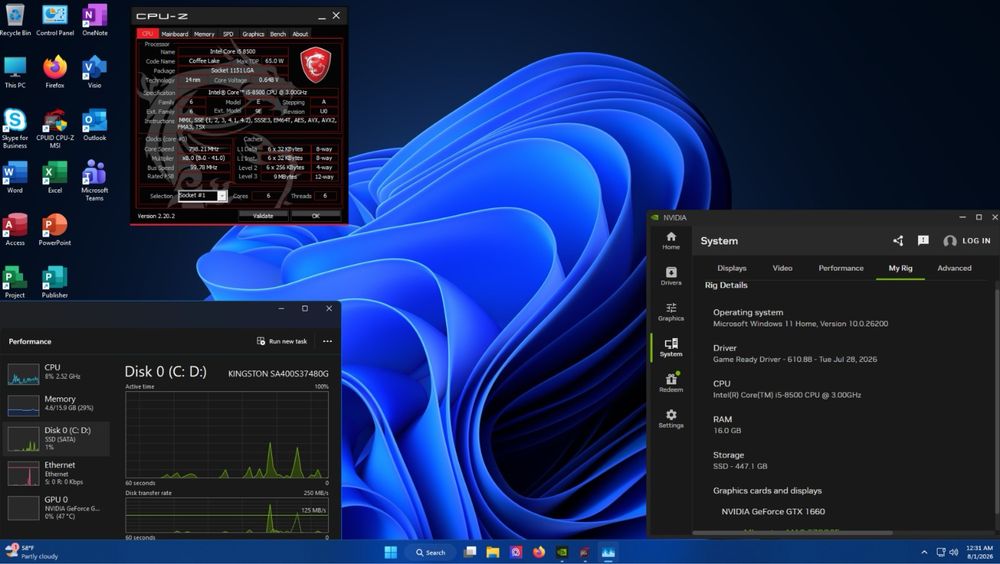The height and width of the screenshot is (564, 1000).
Task: Select the CPU tab in CPU-Z
Action: tap(147, 34)
